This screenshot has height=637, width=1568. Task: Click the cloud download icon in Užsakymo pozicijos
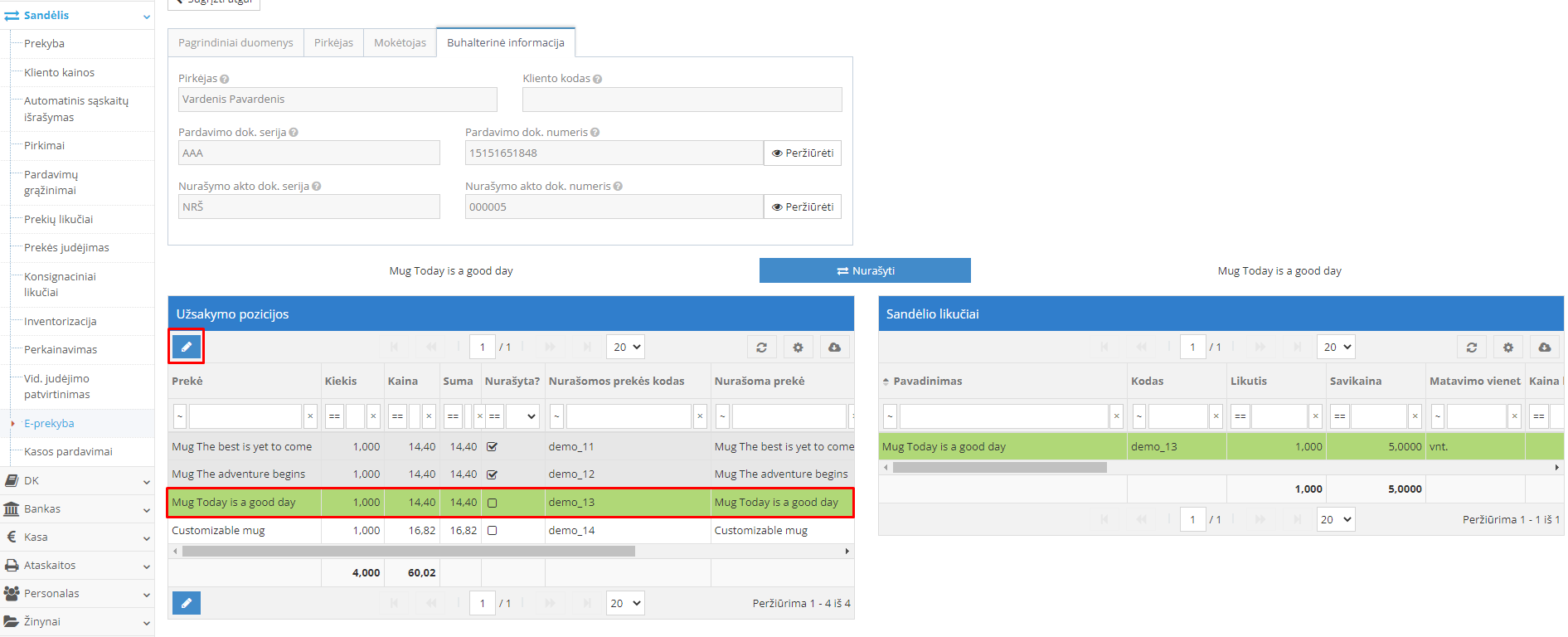tap(834, 348)
